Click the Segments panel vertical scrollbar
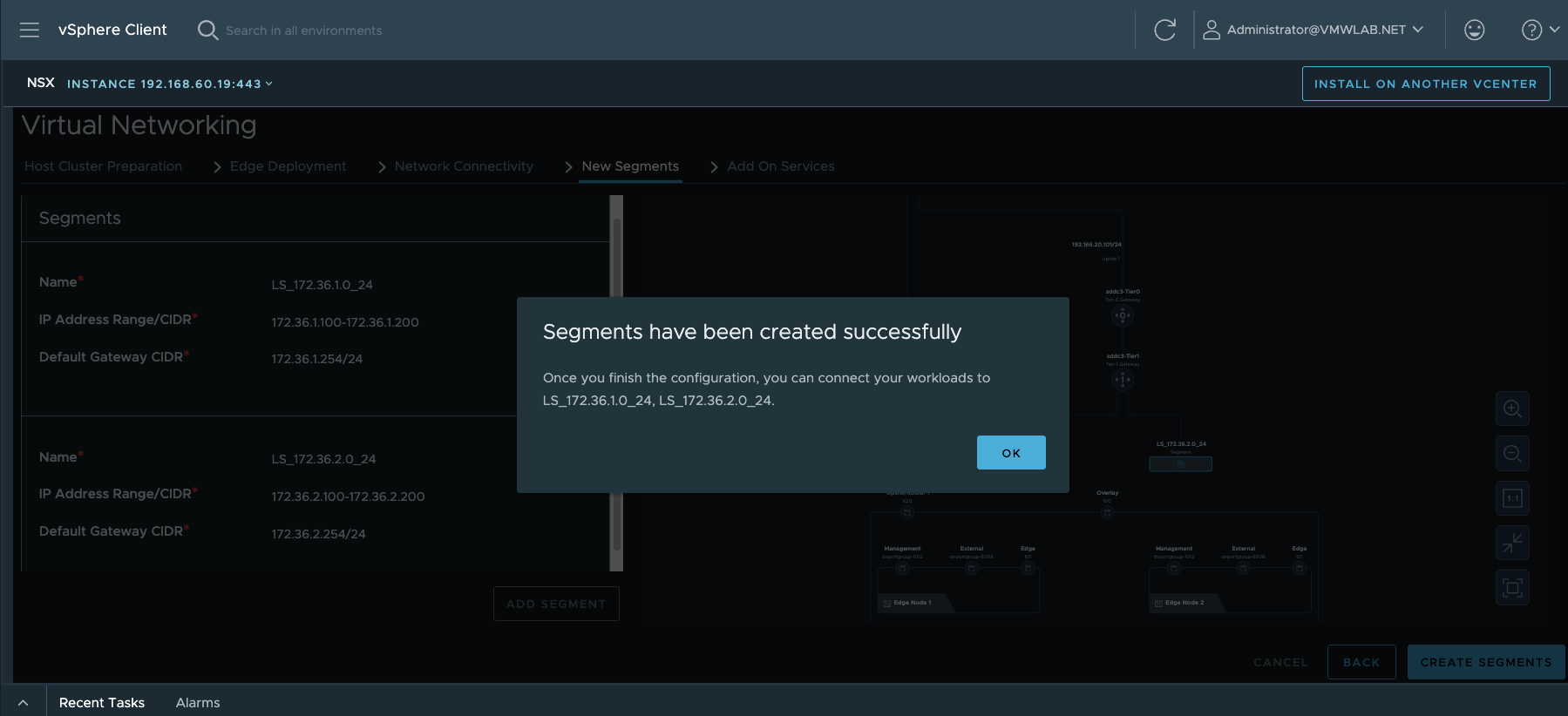Viewport: 1568px width, 716px height. tap(616, 383)
